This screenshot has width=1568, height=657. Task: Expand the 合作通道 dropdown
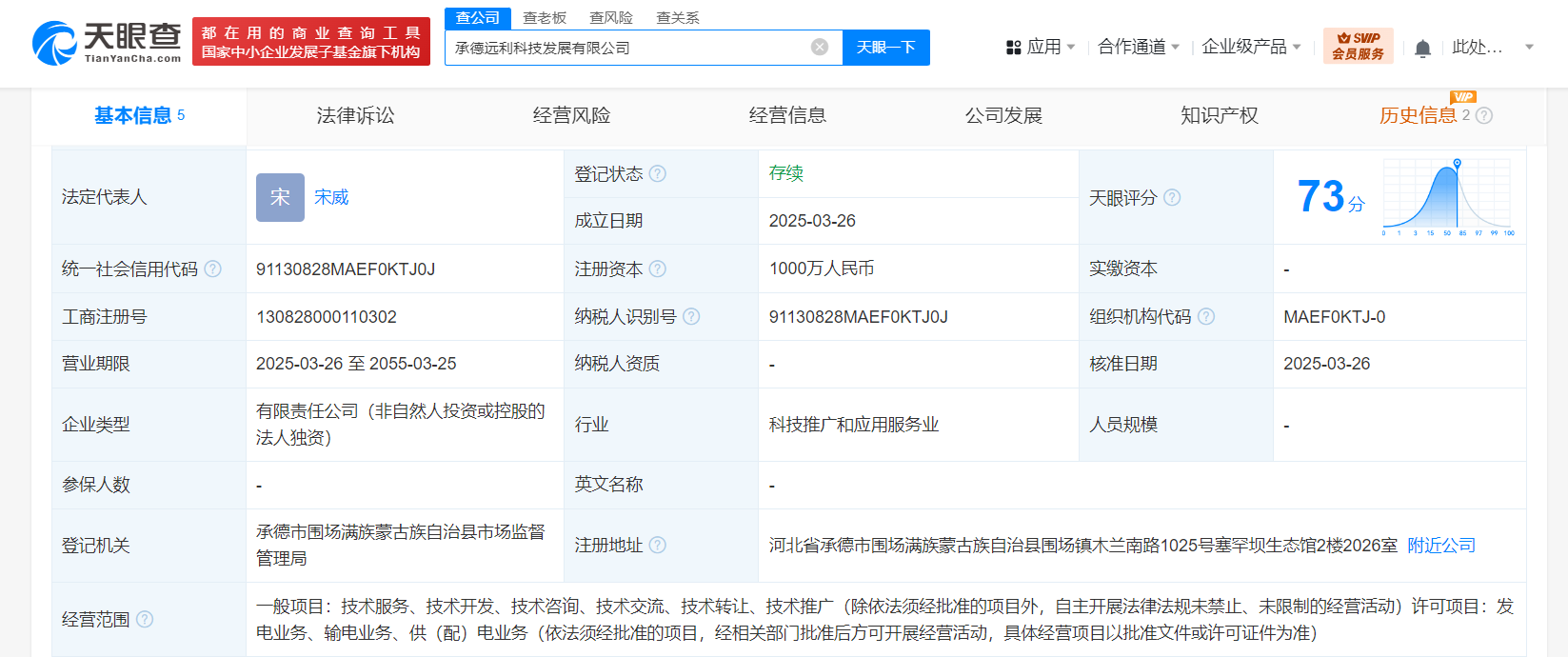(x=1138, y=47)
